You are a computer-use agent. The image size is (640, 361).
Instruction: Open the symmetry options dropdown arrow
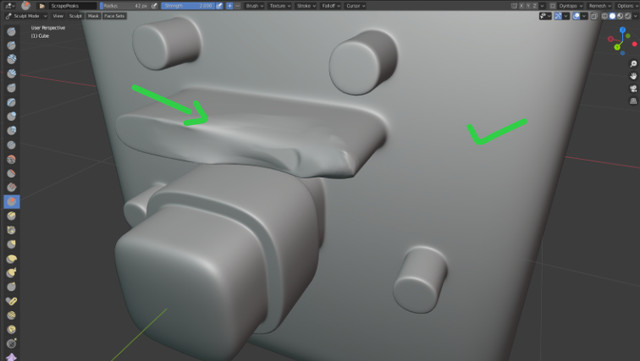542,6
